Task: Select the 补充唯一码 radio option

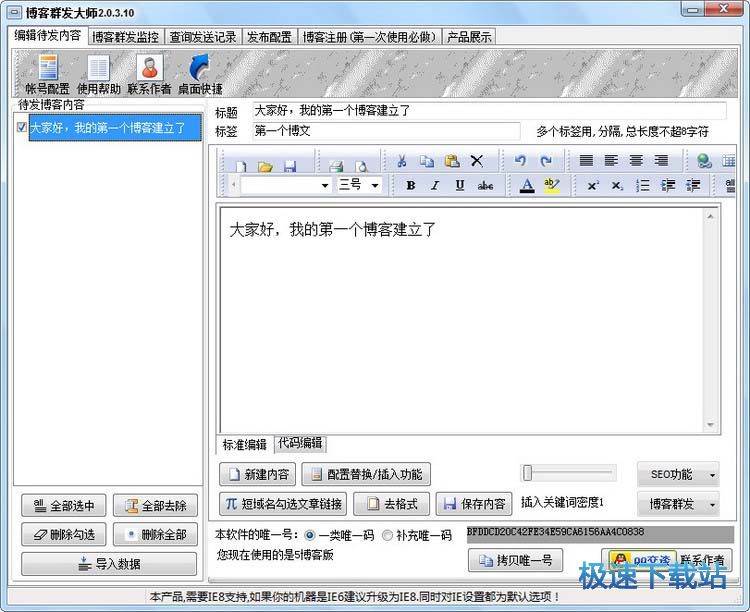Action: click(386, 535)
